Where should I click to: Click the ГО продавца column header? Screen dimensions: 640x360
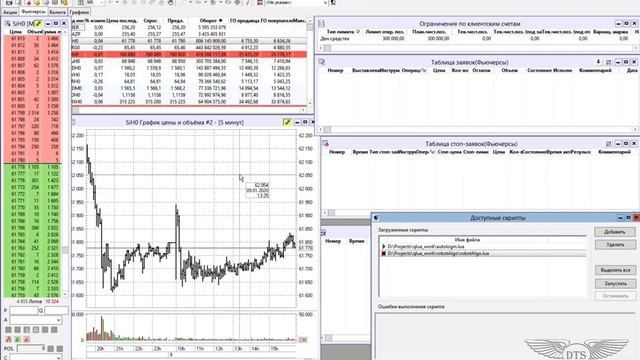click(x=244, y=20)
